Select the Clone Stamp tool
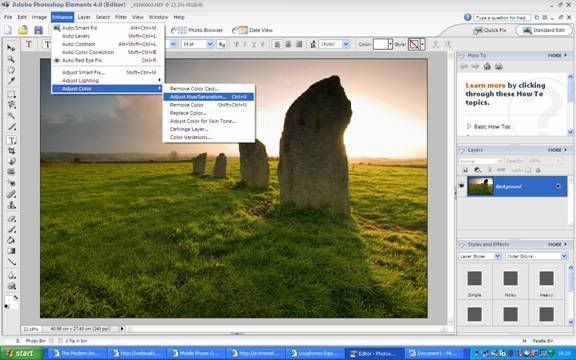Screen dimensions: 576x360 tap(11, 205)
